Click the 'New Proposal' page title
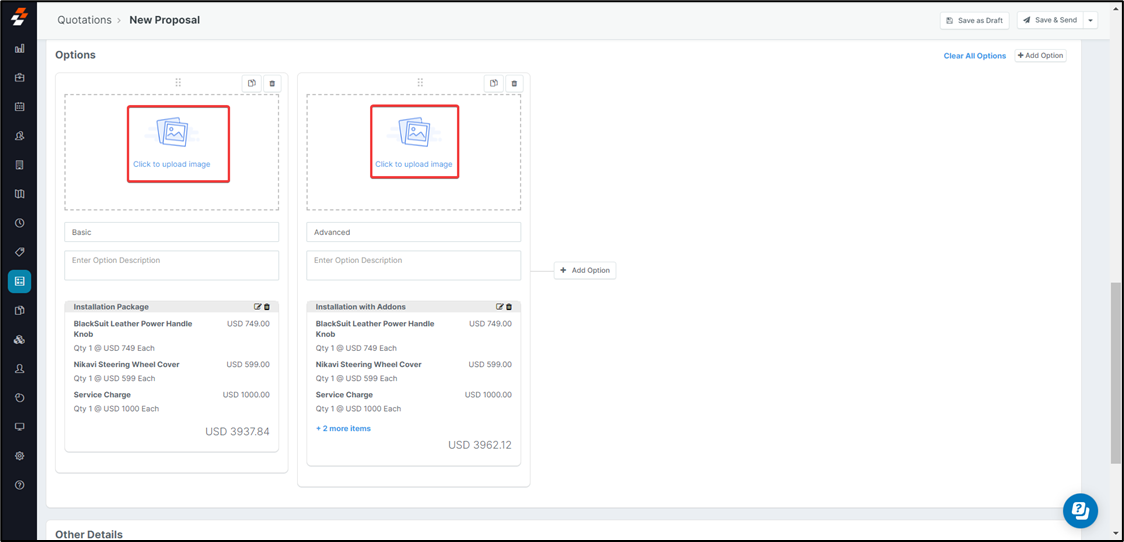The image size is (1124, 542). 164,20
